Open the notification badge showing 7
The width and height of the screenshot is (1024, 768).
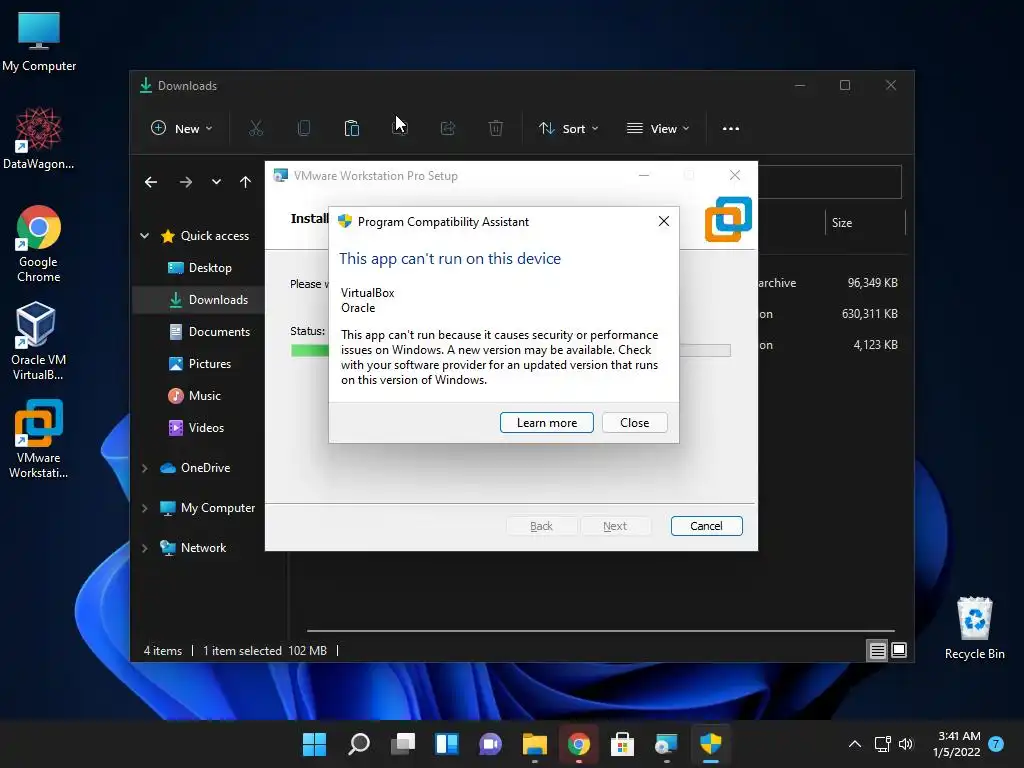[x=996, y=744]
